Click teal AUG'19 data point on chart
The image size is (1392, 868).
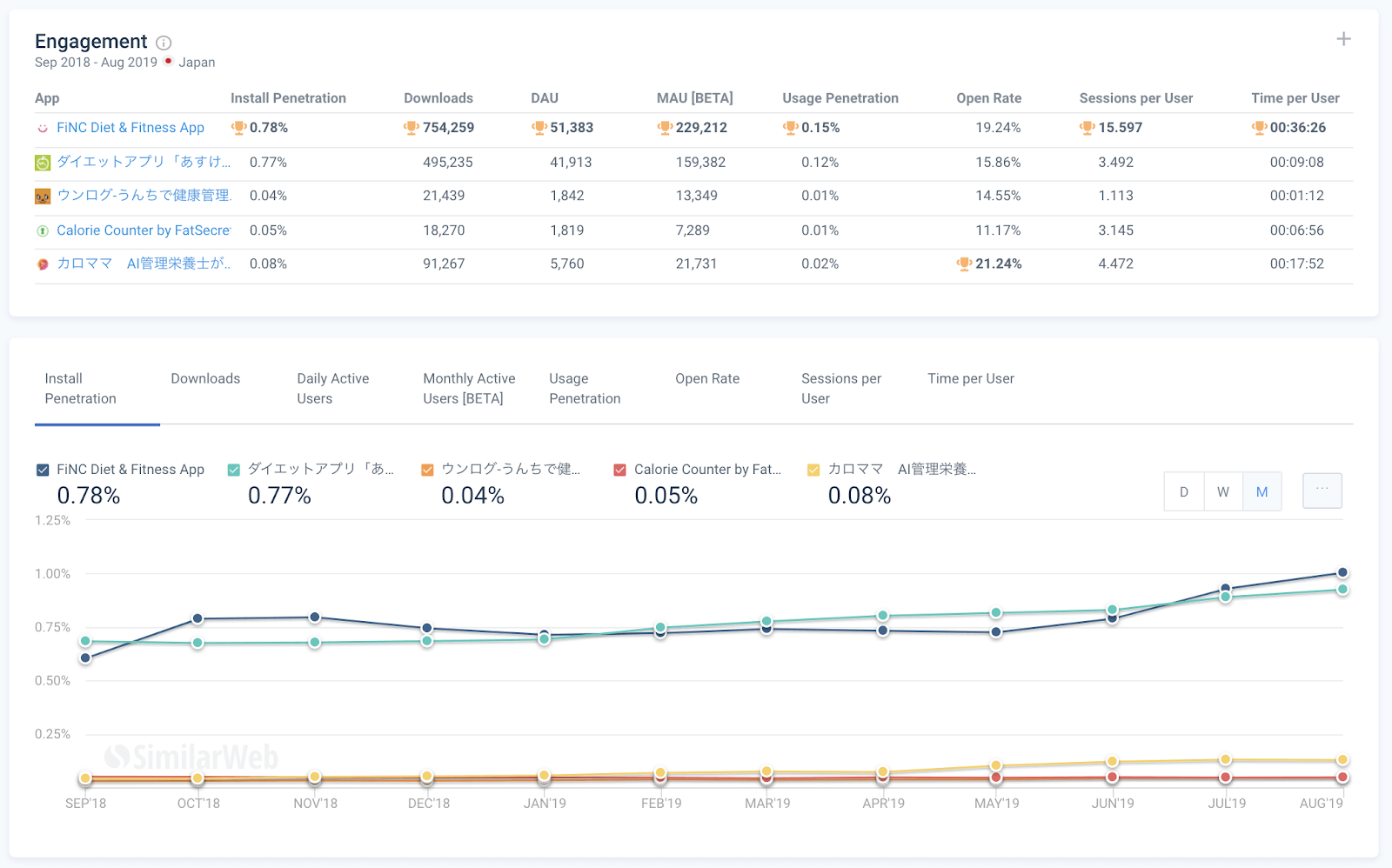1342,590
